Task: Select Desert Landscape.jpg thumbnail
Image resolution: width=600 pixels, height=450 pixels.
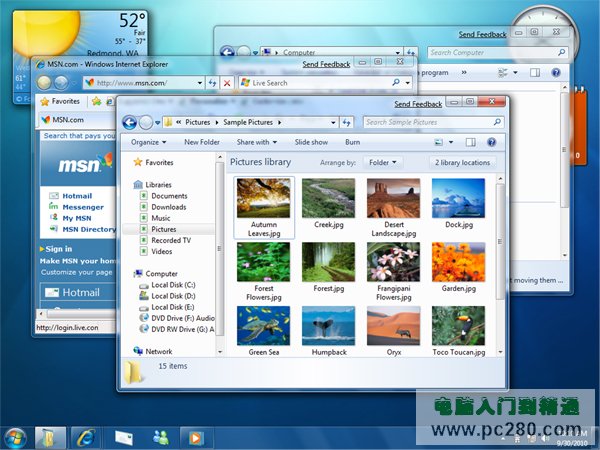Action: 394,198
